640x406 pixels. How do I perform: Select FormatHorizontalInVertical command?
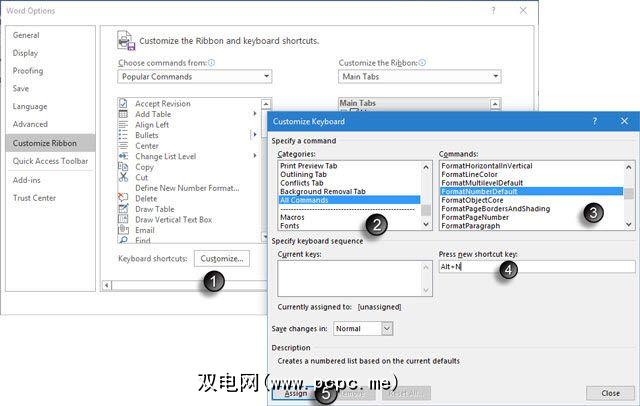click(x=487, y=166)
